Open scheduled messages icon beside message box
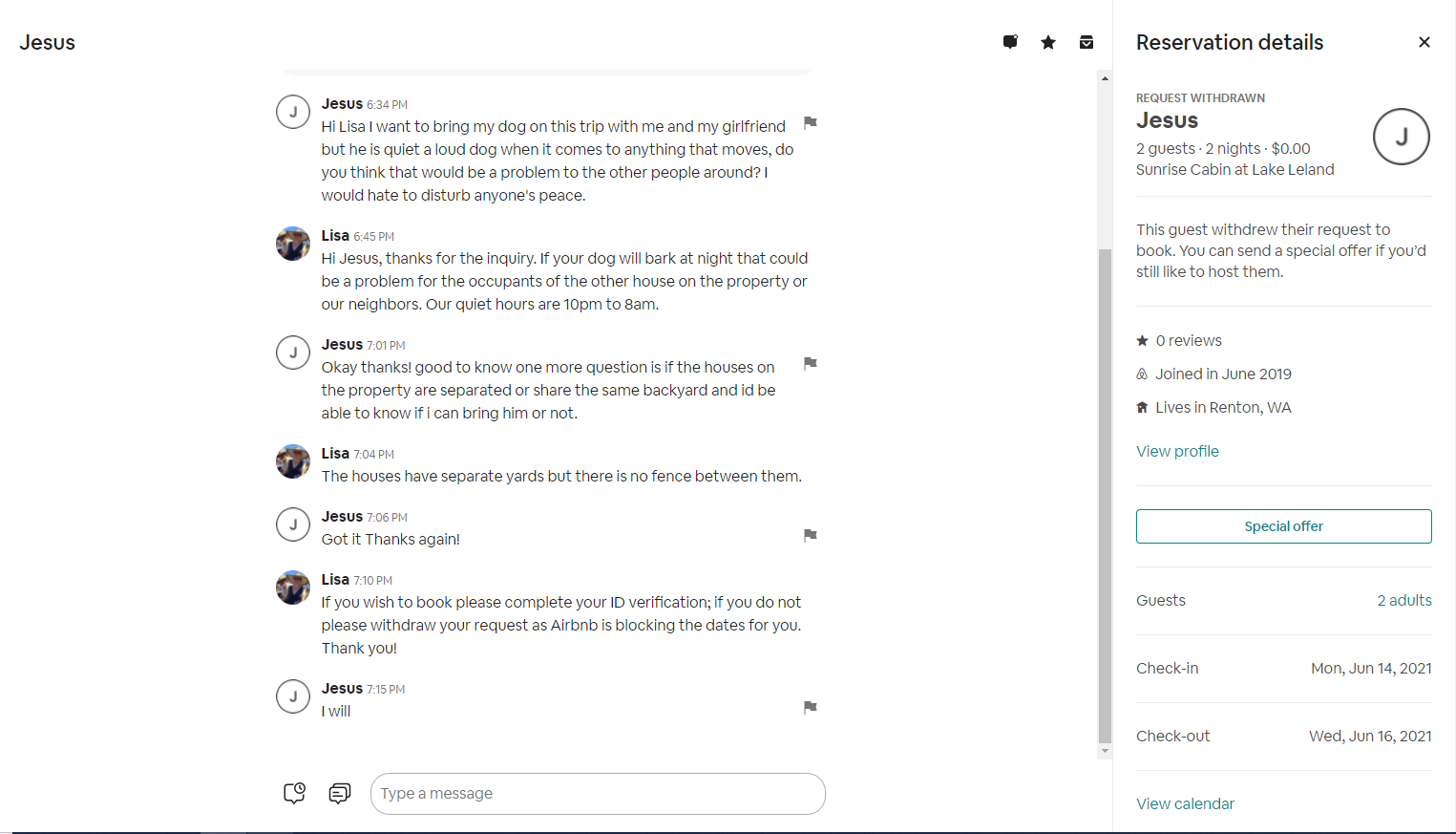 (295, 793)
